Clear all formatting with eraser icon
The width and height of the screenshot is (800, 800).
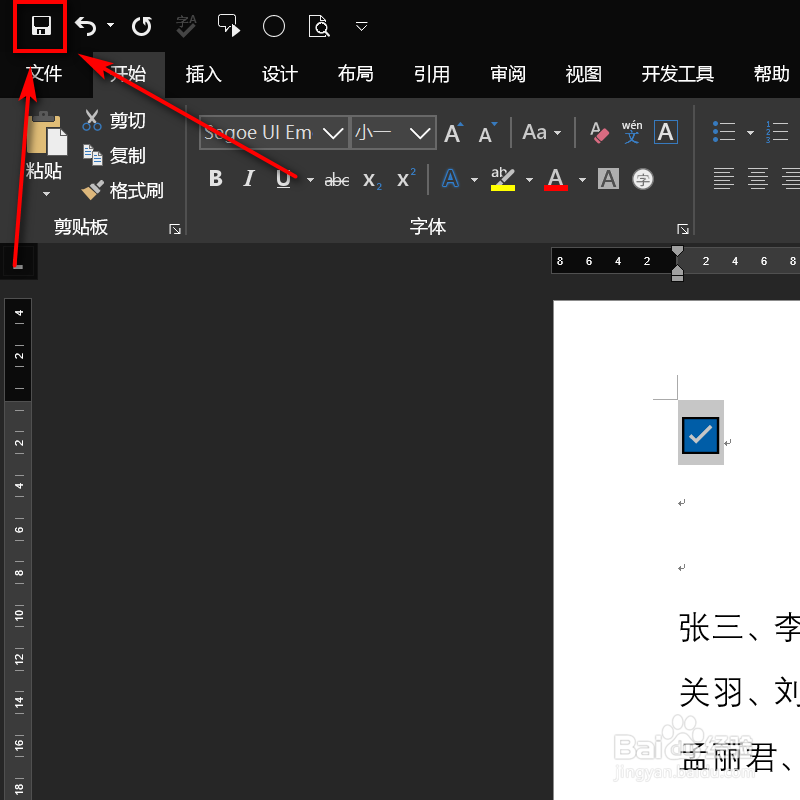pyautogui.click(x=599, y=133)
